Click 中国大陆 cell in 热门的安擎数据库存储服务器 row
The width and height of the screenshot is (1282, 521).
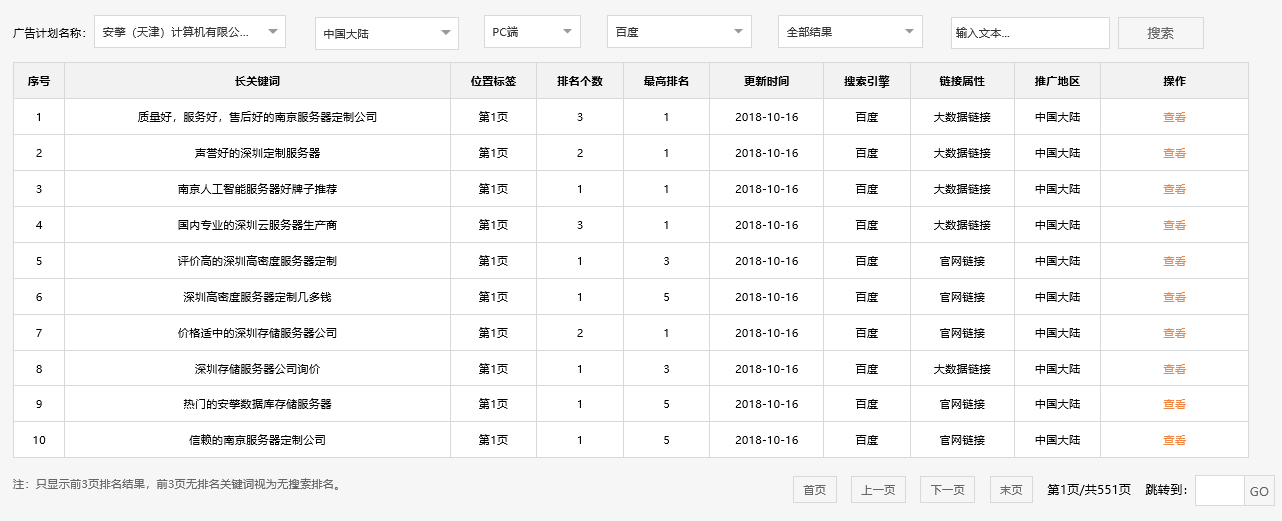pos(1057,405)
